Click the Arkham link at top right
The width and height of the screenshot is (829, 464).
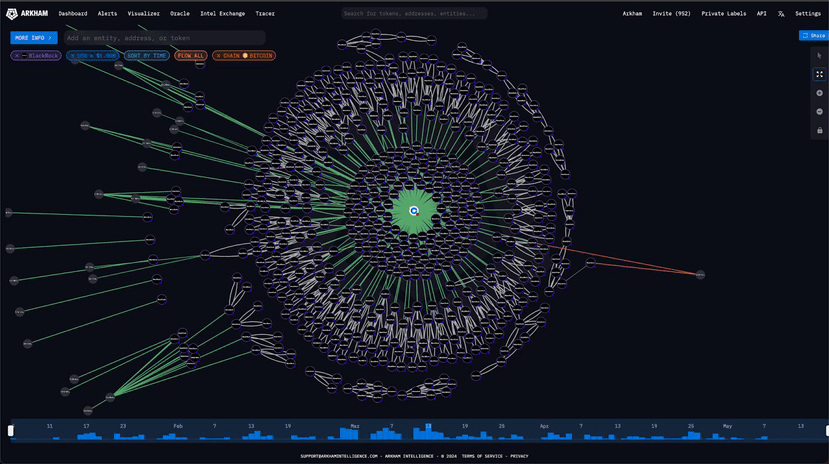click(632, 14)
